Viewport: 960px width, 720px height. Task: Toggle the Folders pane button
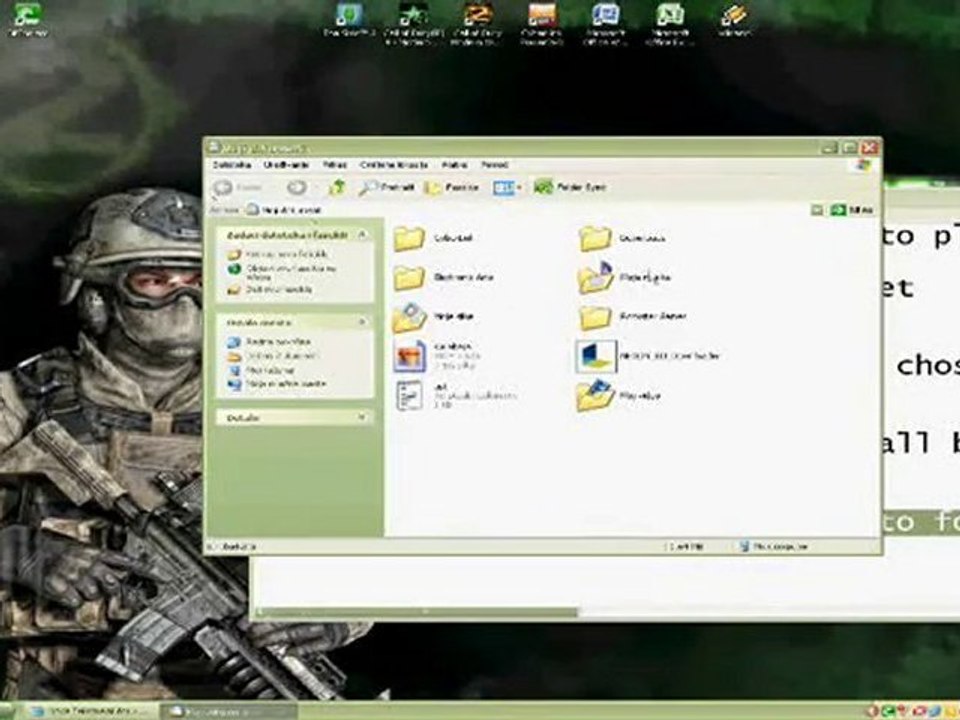452,187
